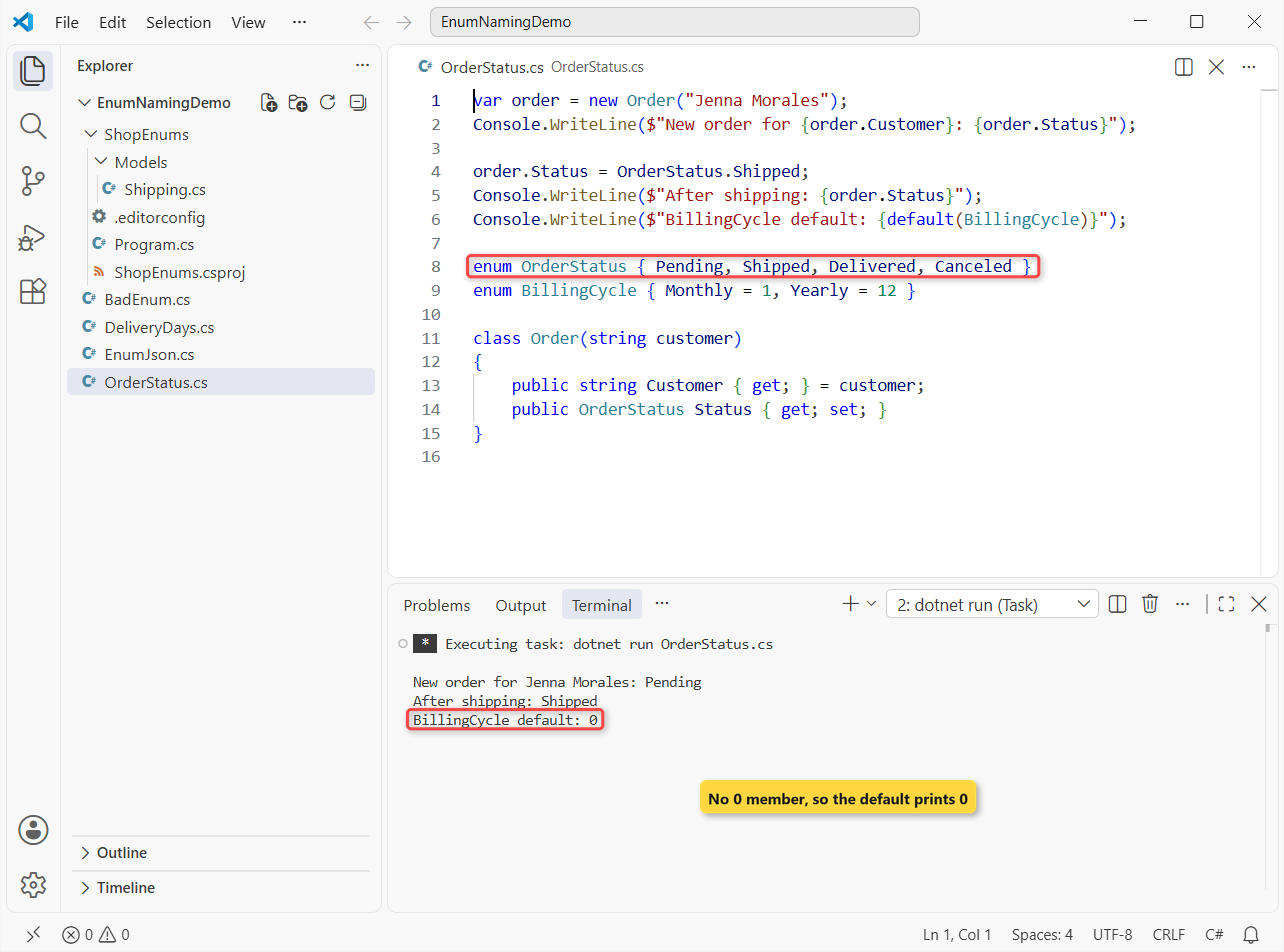The height and width of the screenshot is (952, 1284).
Task: Open the Explorer view in activity bar
Action: [33, 71]
